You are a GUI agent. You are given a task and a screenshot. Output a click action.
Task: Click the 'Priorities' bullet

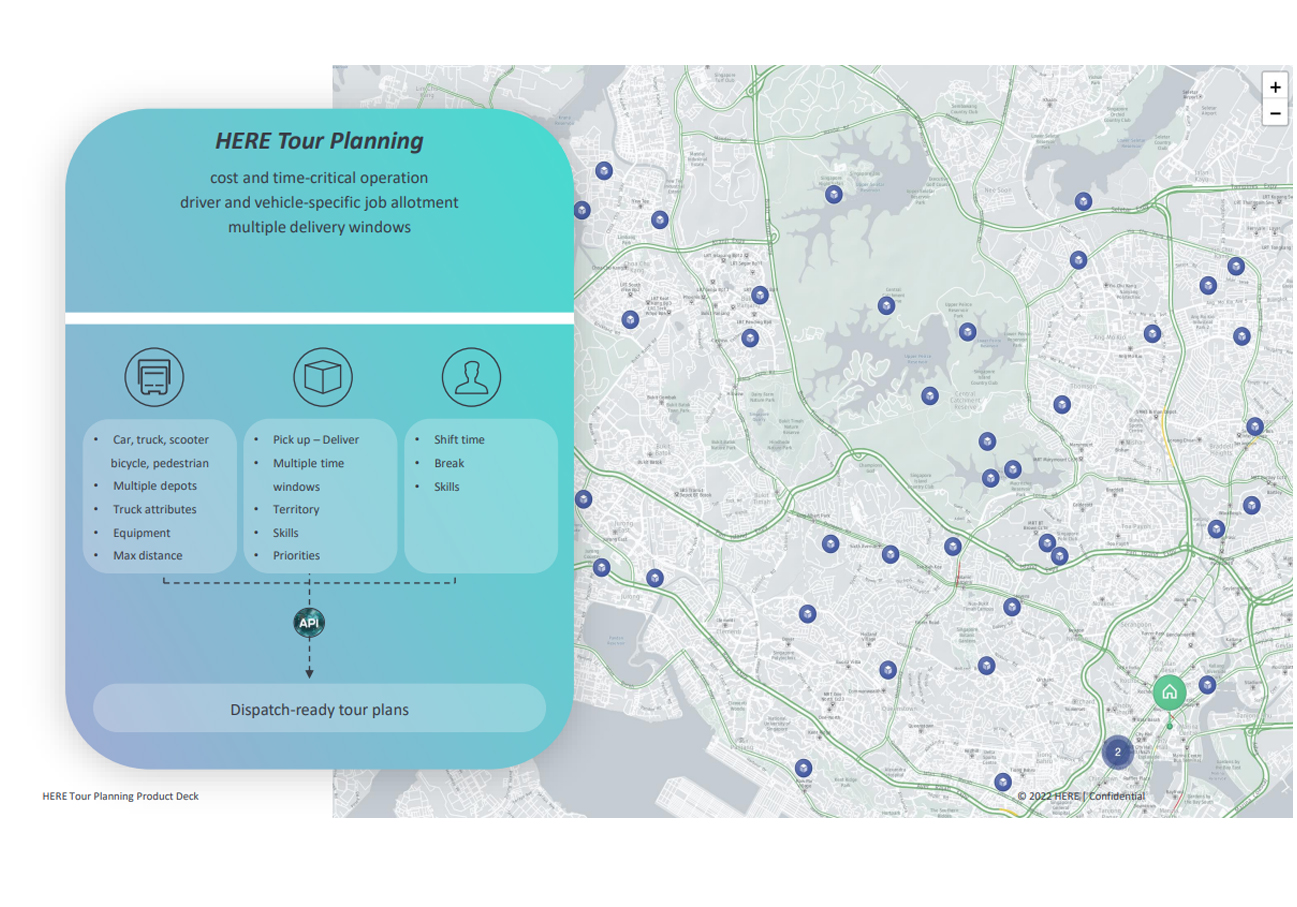[x=296, y=556]
